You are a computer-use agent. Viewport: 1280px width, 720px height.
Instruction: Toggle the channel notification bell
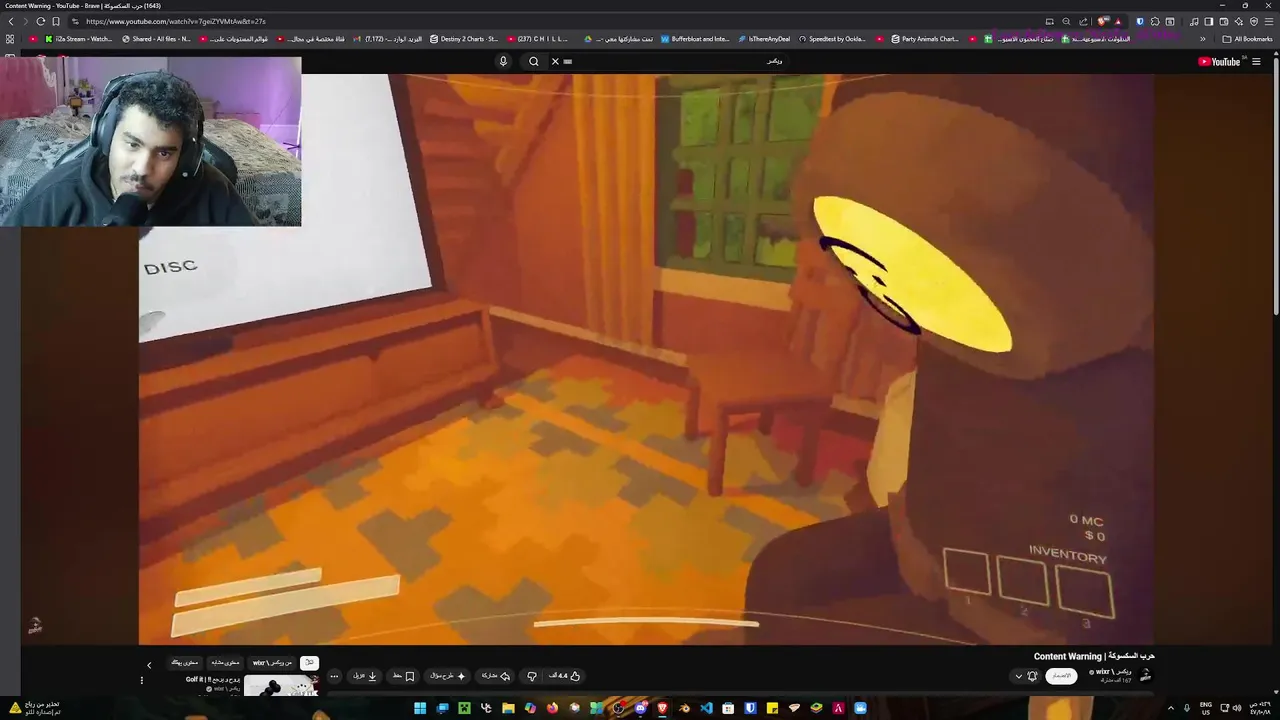(x=1032, y=676)
